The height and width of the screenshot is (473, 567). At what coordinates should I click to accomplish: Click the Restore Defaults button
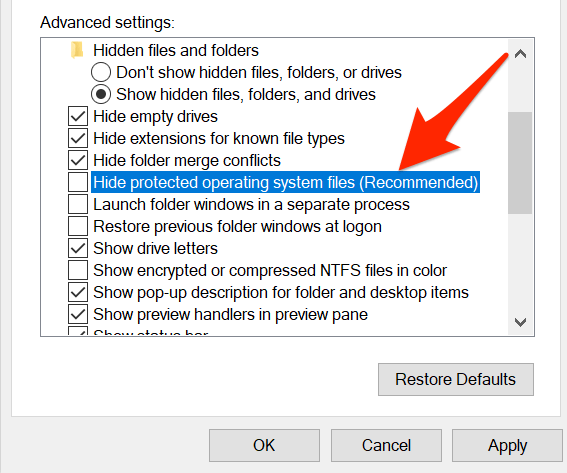[x=456, y=379]
